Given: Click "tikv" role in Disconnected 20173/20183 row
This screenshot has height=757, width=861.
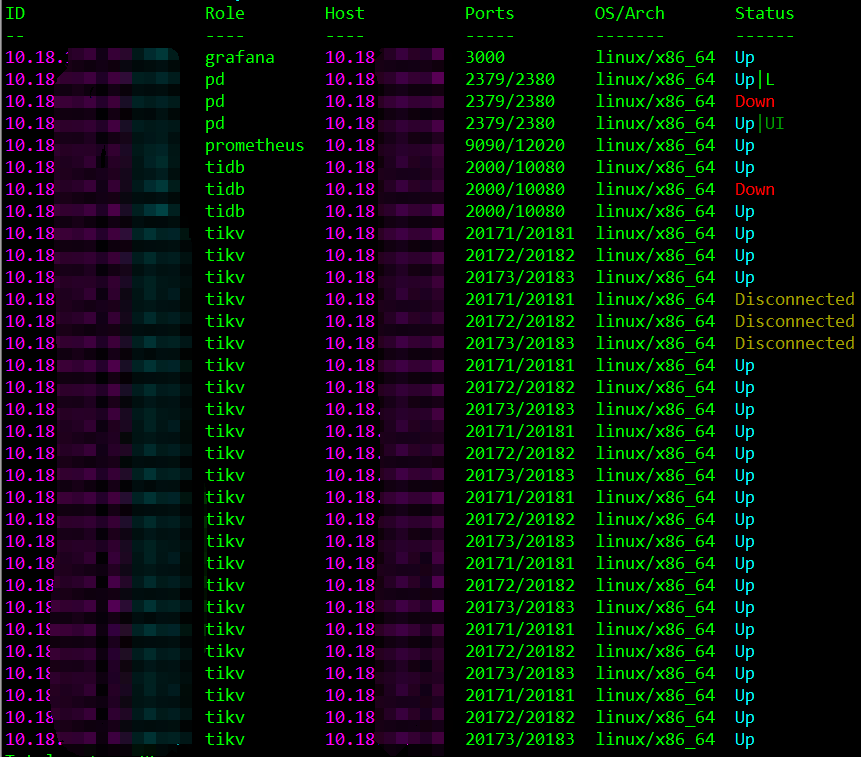Looking at the screenshot, I should (x=225, y=343).
